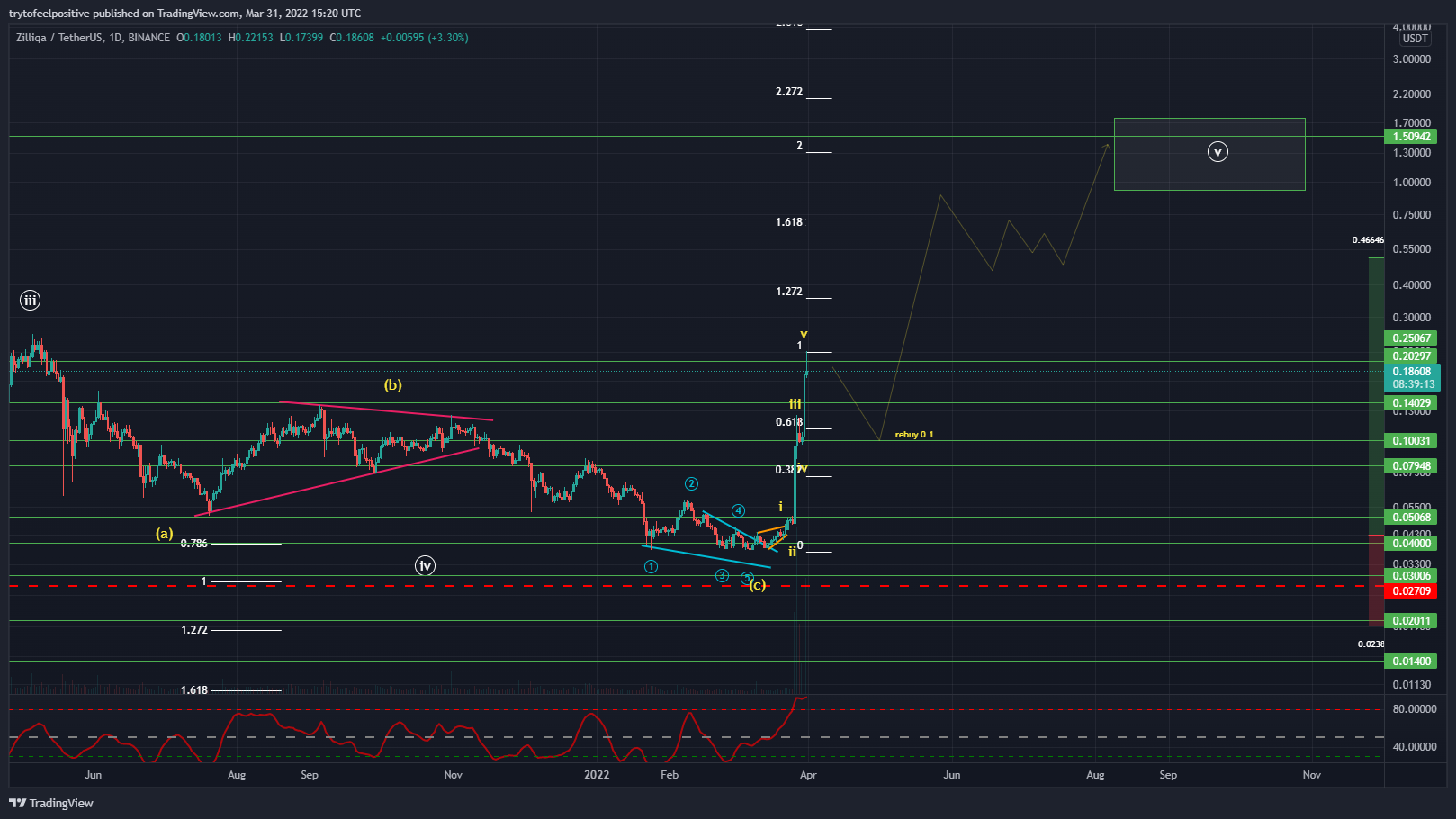
Task: Select the blue circled 2 wave marker
Action: pos(691,484)
